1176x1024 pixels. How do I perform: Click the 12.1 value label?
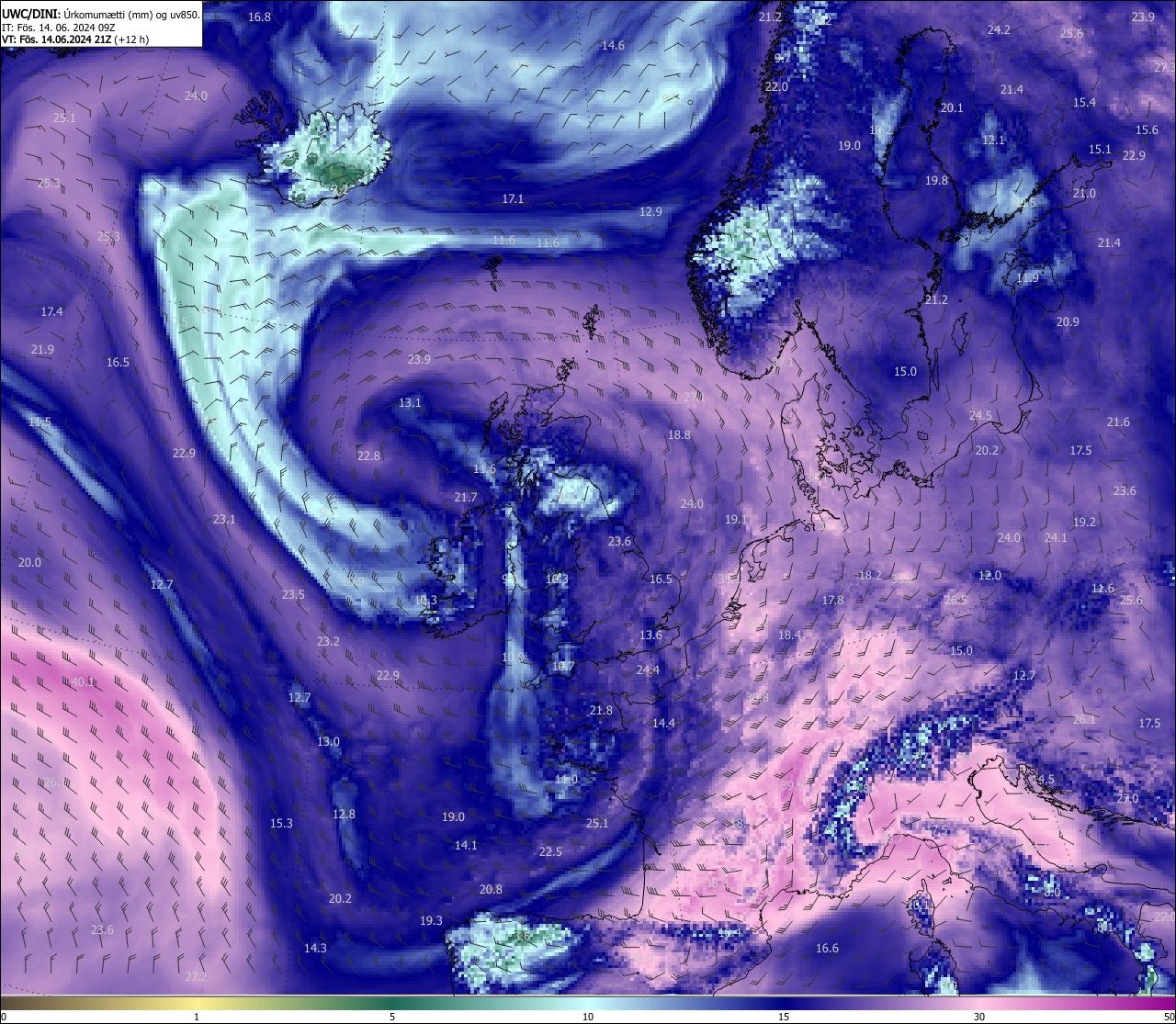[x=993, y=140]
